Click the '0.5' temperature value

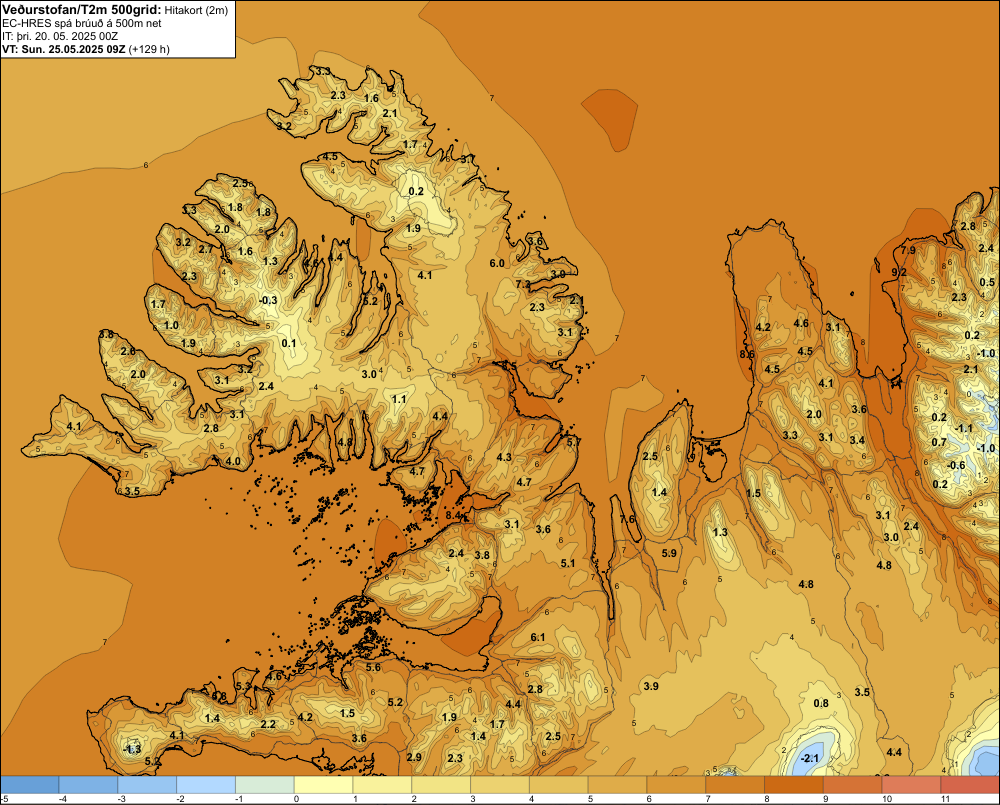[987, 282]
